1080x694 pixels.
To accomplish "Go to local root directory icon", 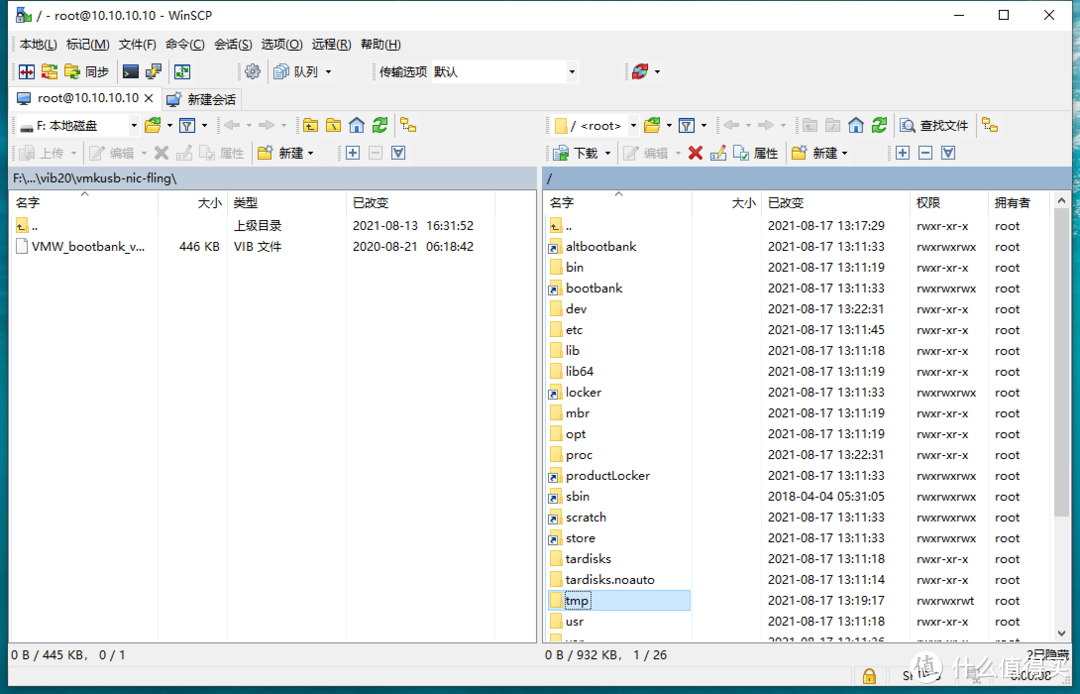I will pyautogui.click(x=333, y=125).
